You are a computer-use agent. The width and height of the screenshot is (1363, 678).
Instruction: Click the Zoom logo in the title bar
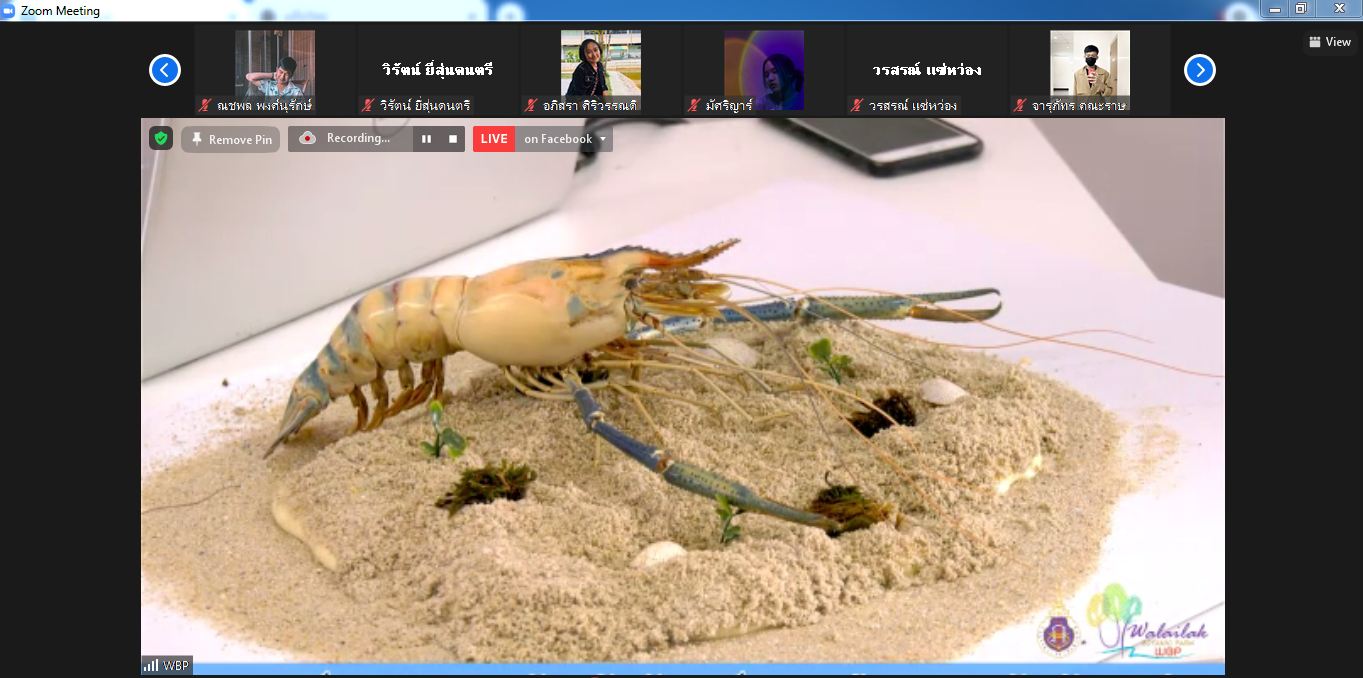coord(9,11)
